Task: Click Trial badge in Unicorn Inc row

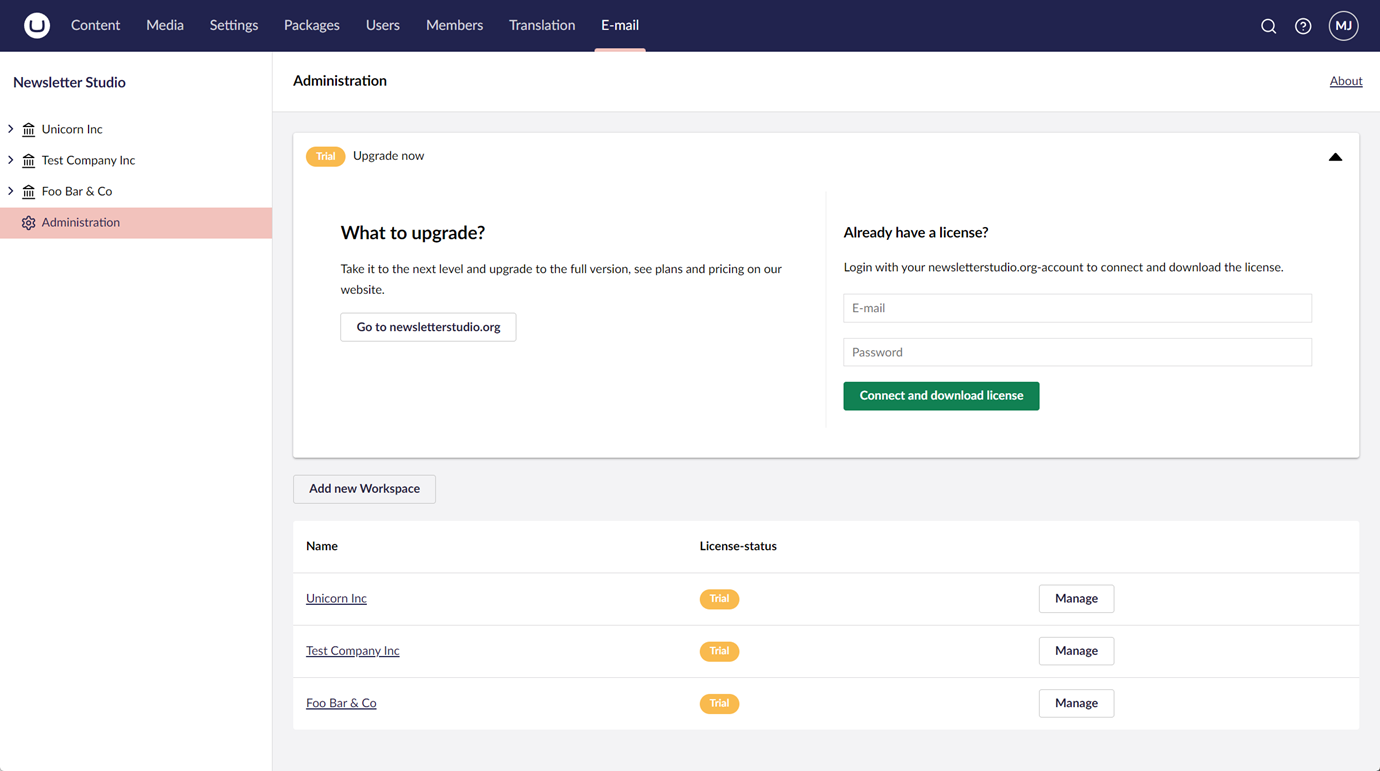Action: coord(719,599)
